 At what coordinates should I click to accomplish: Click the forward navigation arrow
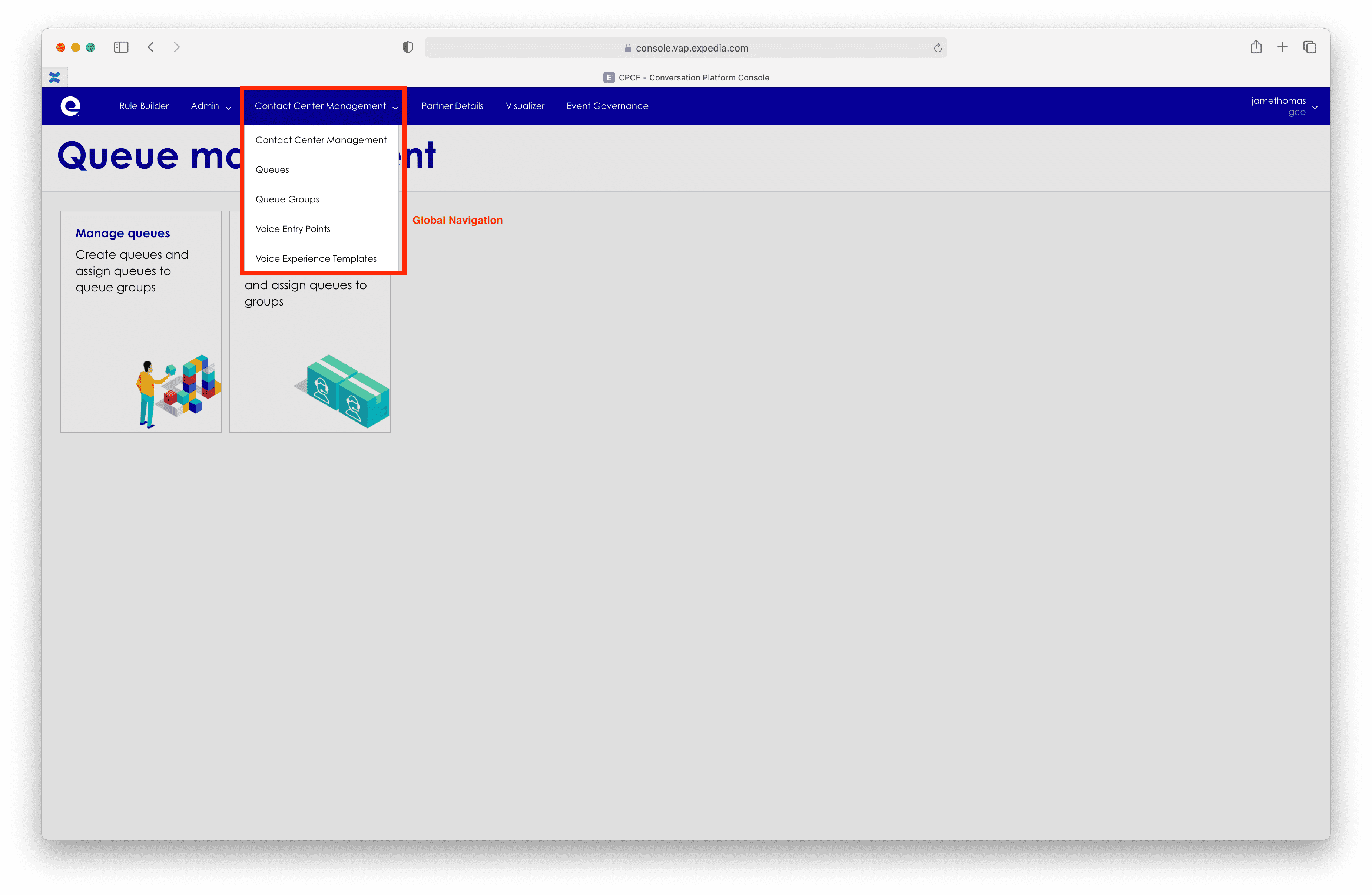pyautogui.click(x=176, y=47)
